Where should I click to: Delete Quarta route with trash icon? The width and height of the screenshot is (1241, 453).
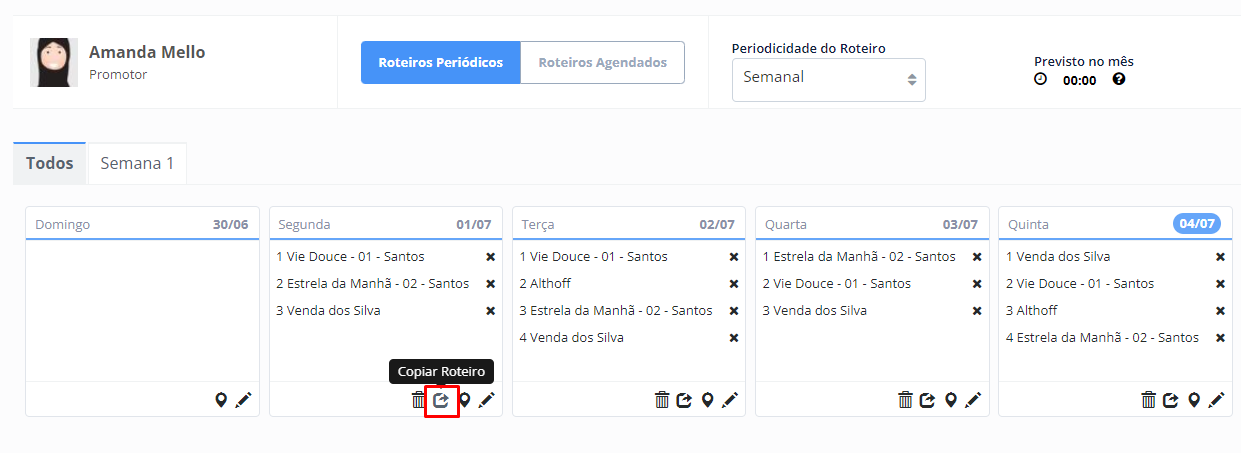[x=905, y=400]
